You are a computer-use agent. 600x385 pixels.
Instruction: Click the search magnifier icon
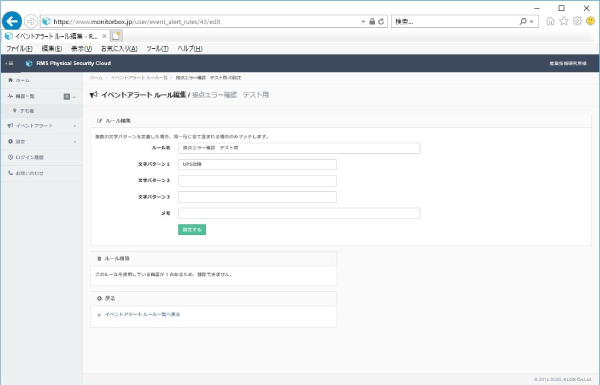[x=523, y=21]
